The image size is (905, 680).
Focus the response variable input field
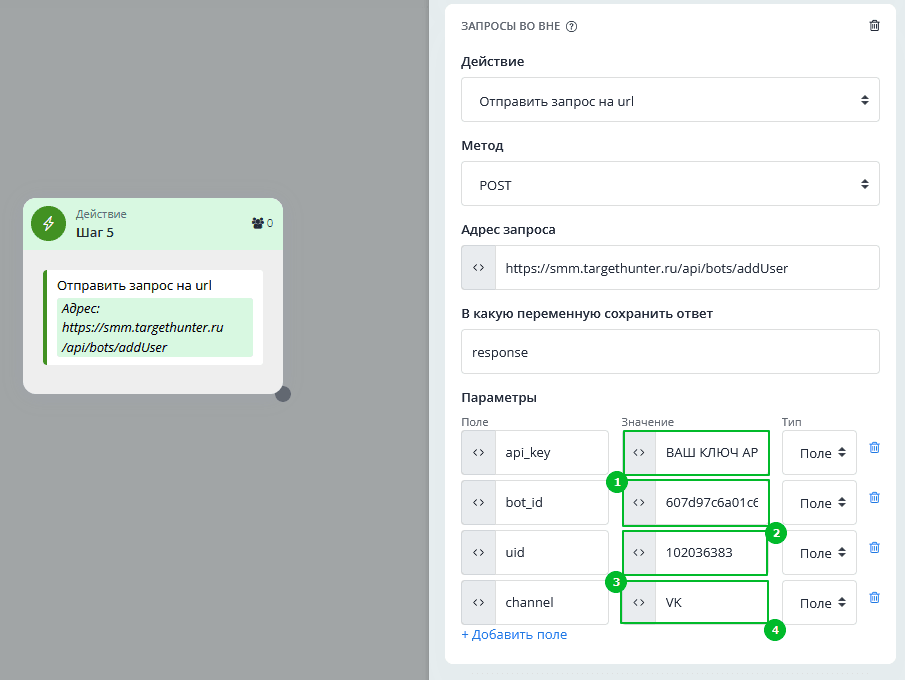[670, 352]
